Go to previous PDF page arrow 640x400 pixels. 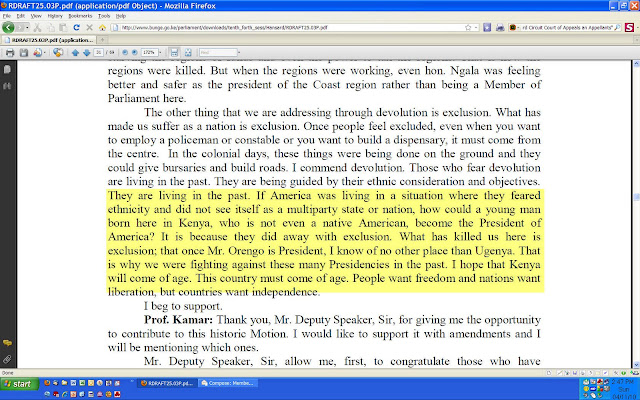click(75, 53)
